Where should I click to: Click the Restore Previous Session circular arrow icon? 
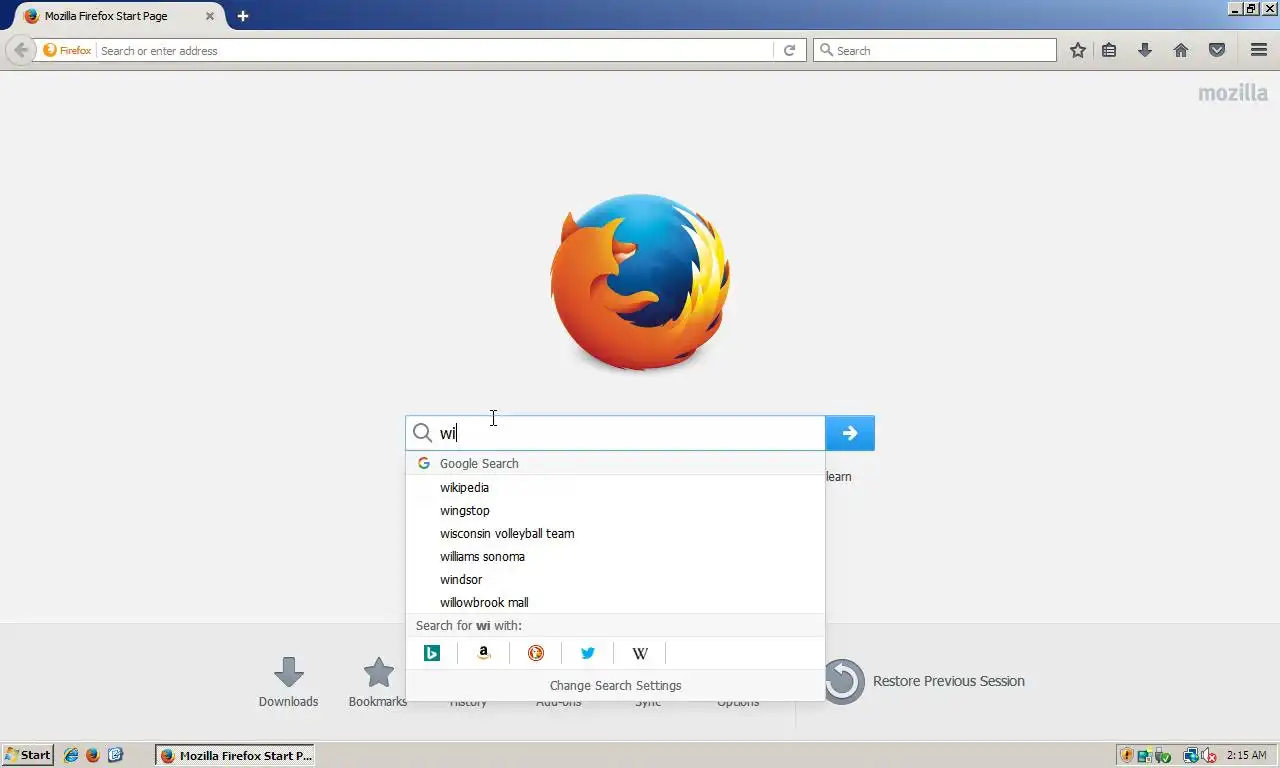843,681
